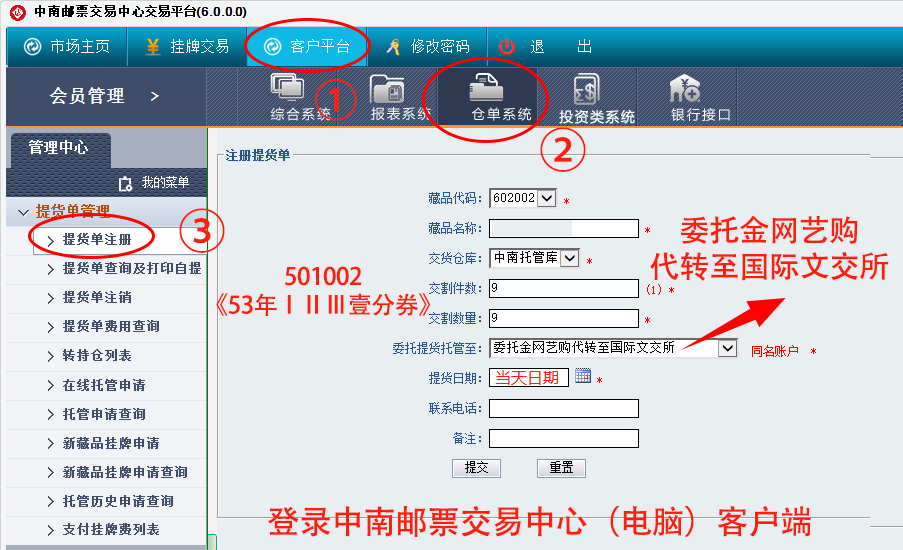The height and width of the screenshot is (550, 903).
Task: Click the 提货日期 date field
Action: pos(528,378)
